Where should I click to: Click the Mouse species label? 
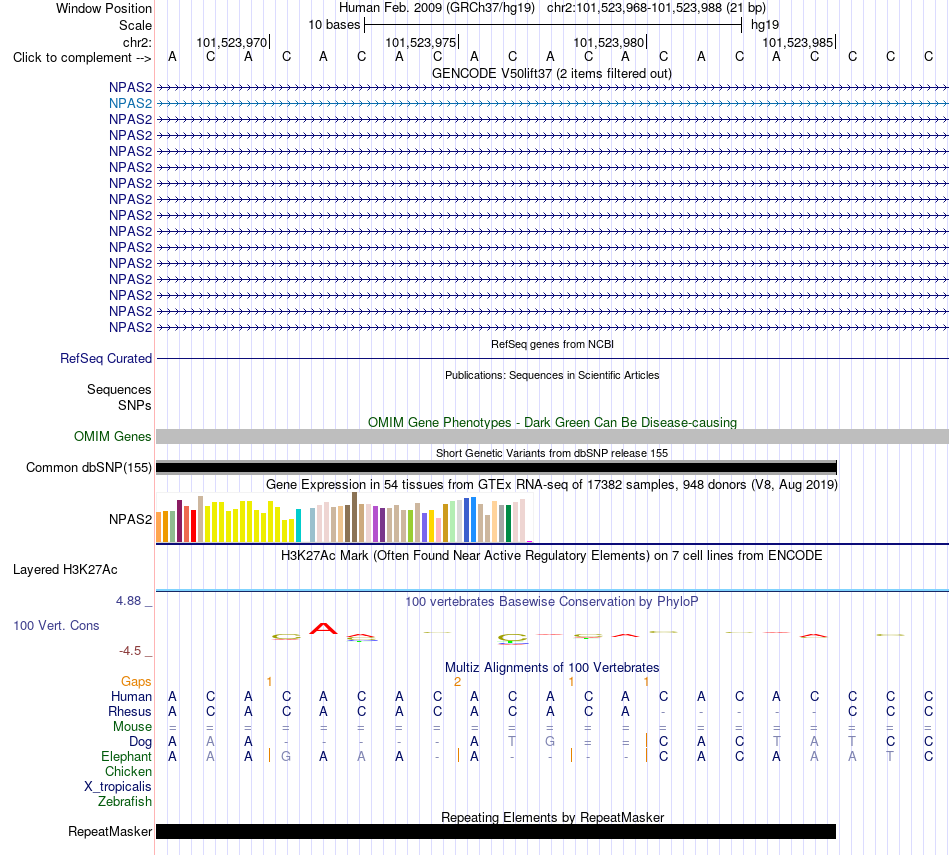tap(132, 727)
